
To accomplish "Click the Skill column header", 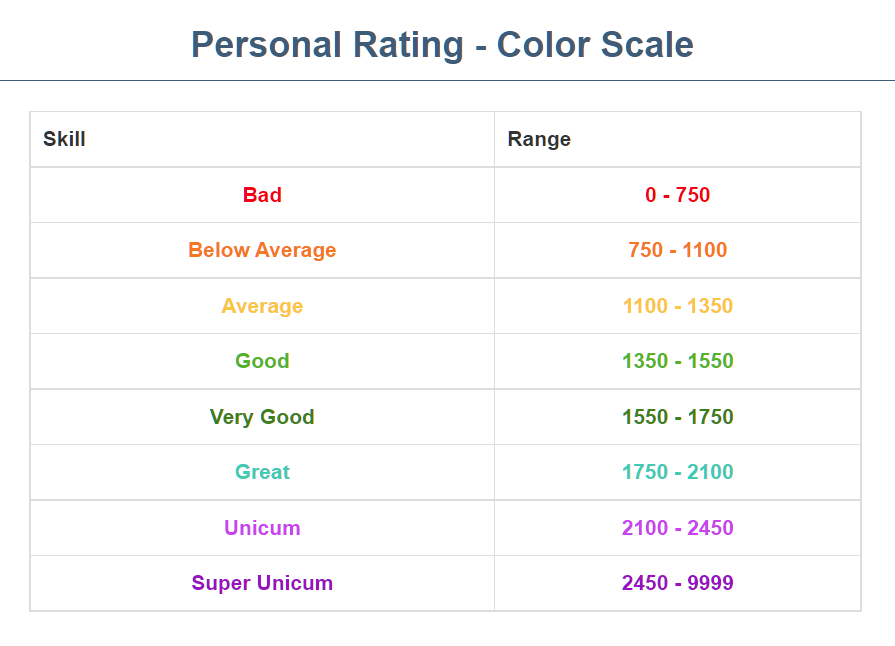I will (x=64, y=139).
